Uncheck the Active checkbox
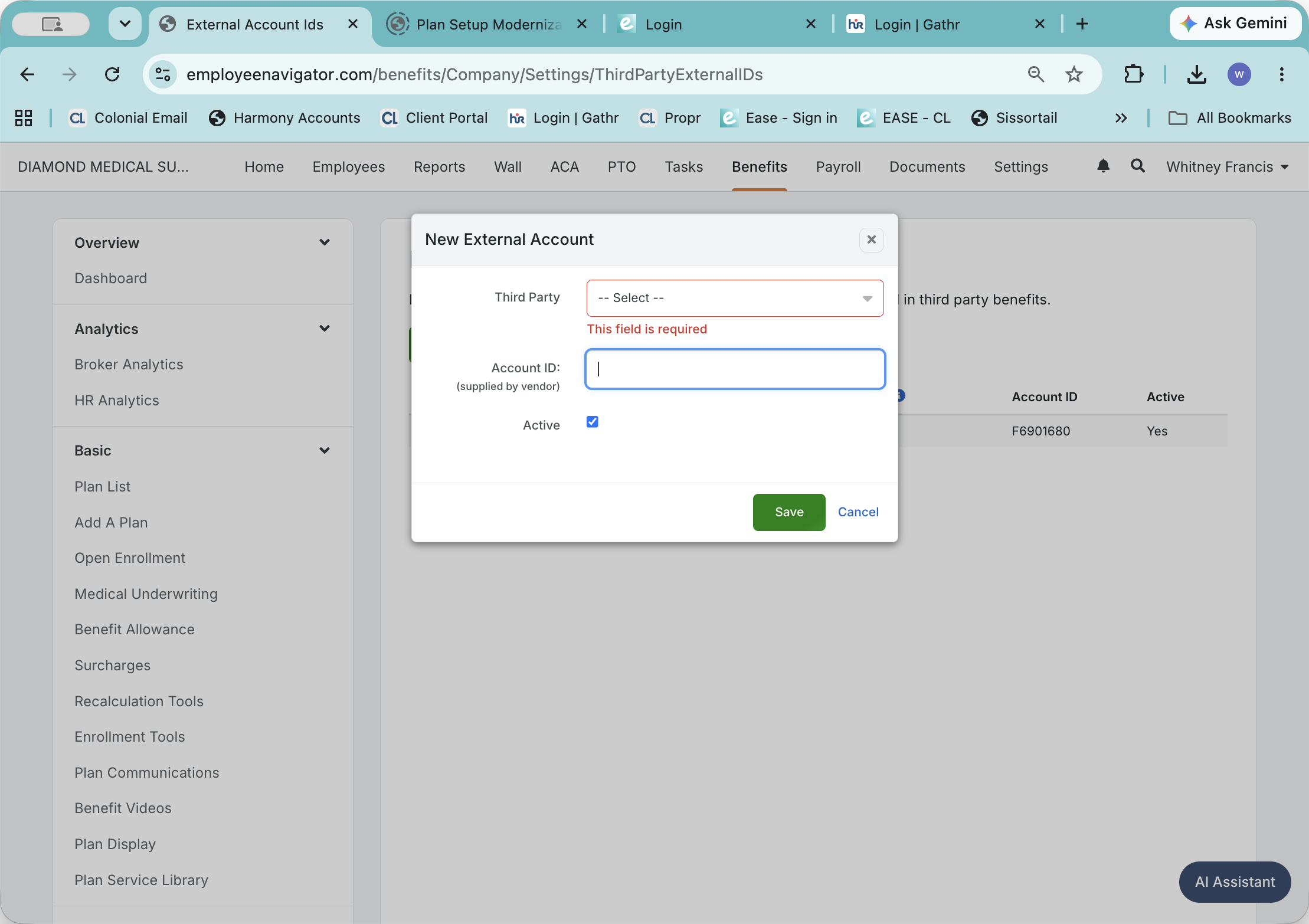 (592, 421)
